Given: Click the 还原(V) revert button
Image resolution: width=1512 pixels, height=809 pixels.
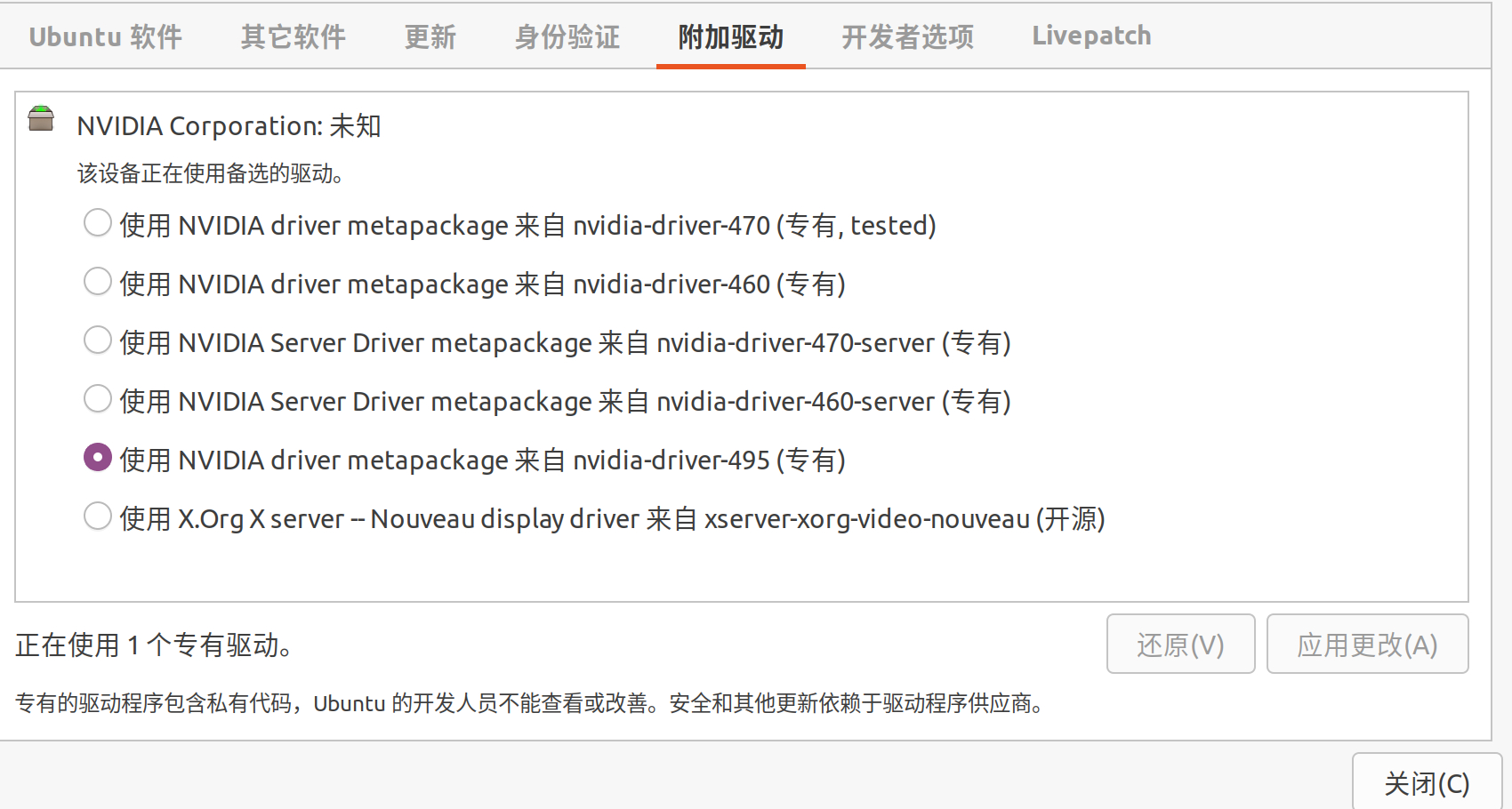Looking at the screenshot, I should pos(1181,644).
